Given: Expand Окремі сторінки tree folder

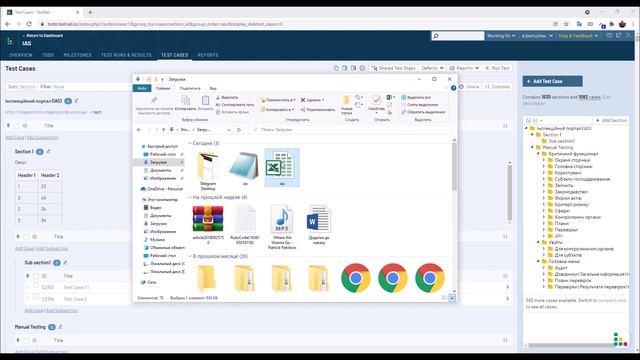Looking at the screenshot, I should (x=544, y=160).
